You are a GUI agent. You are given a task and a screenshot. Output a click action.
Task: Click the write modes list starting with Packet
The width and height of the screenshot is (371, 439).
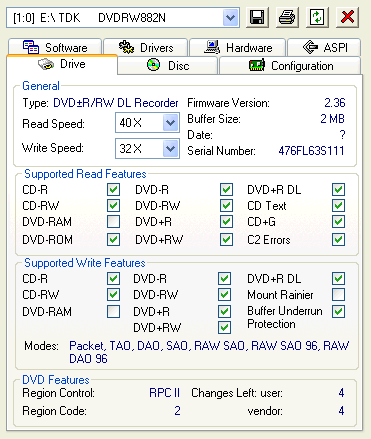click(x=209, y=352)
